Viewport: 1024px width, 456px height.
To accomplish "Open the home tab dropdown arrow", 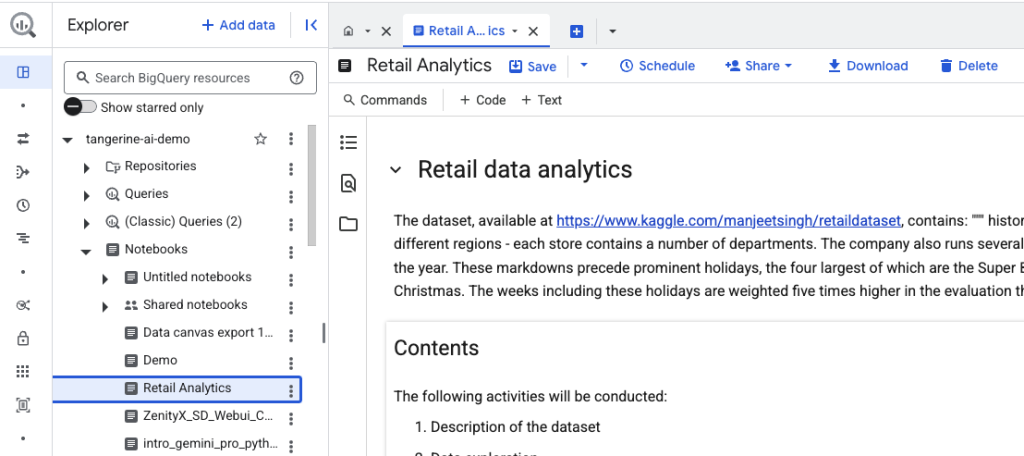I will [368, 31].
